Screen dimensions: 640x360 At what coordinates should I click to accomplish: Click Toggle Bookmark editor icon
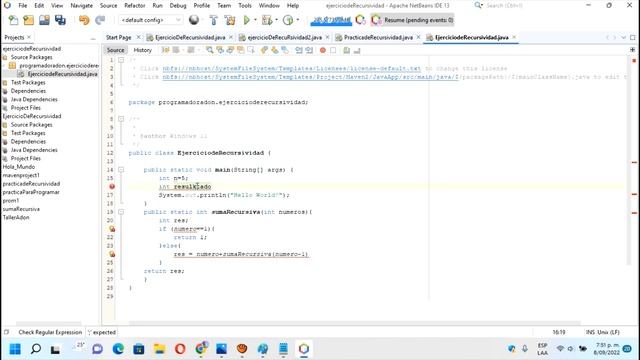click(x=284, y=50)
